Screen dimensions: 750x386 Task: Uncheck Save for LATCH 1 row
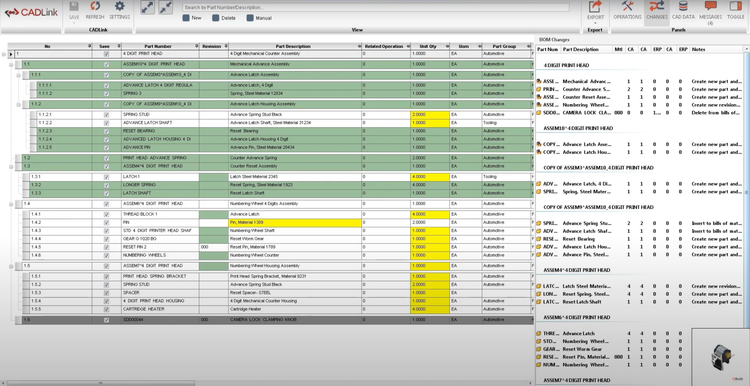pyautogui.click(x=106, y=177)
